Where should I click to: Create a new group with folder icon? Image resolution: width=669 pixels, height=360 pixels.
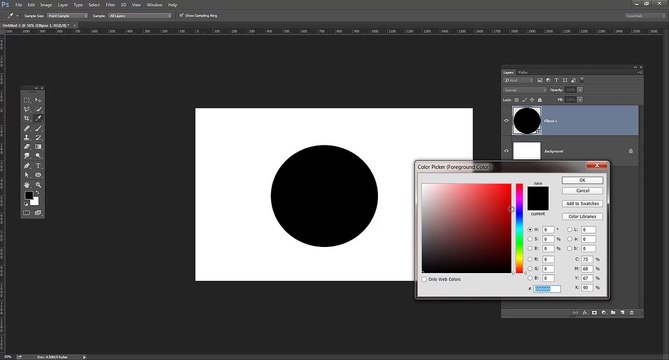tap(613, 313)
